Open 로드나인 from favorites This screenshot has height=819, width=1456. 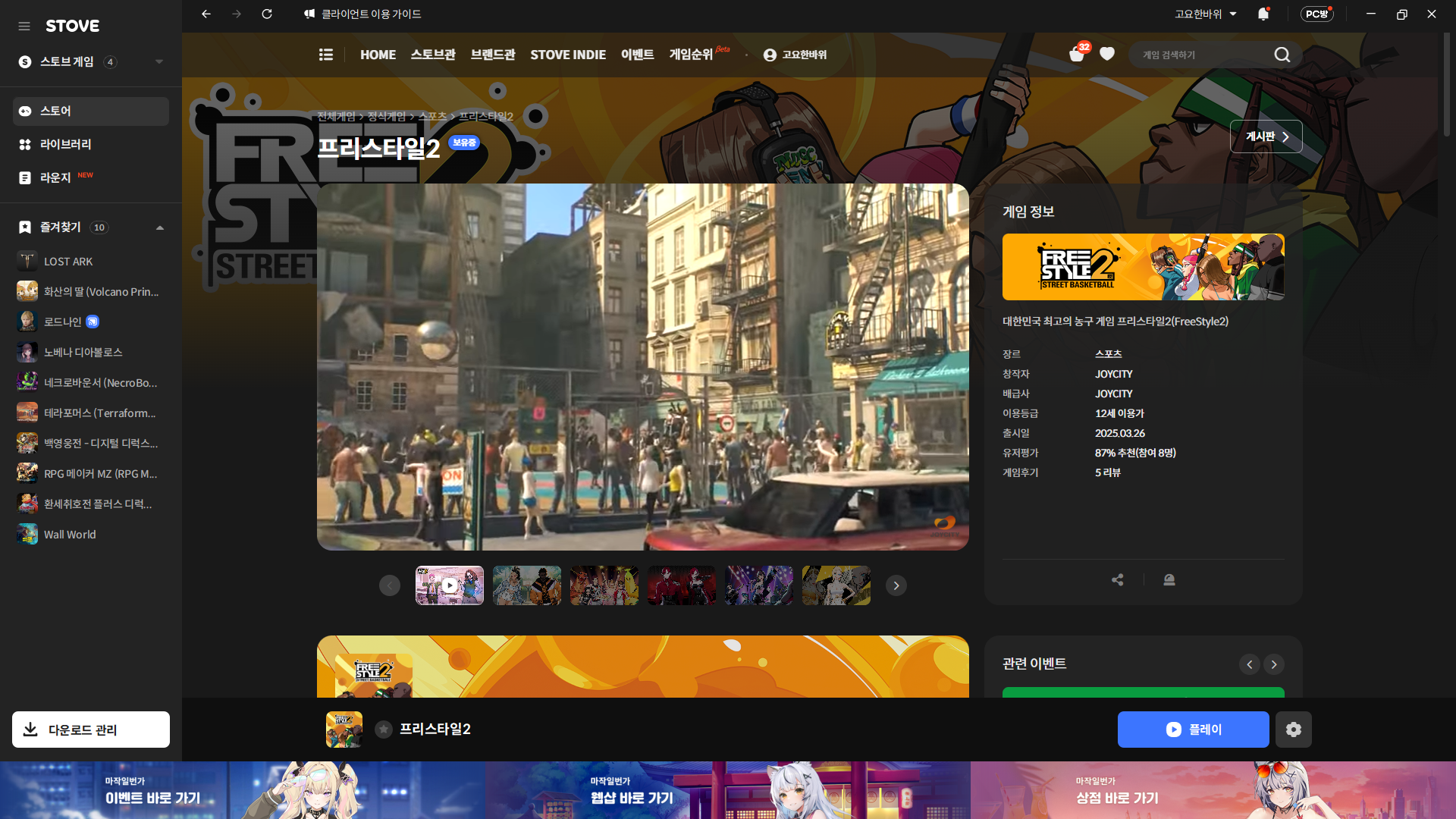point(91,322)
